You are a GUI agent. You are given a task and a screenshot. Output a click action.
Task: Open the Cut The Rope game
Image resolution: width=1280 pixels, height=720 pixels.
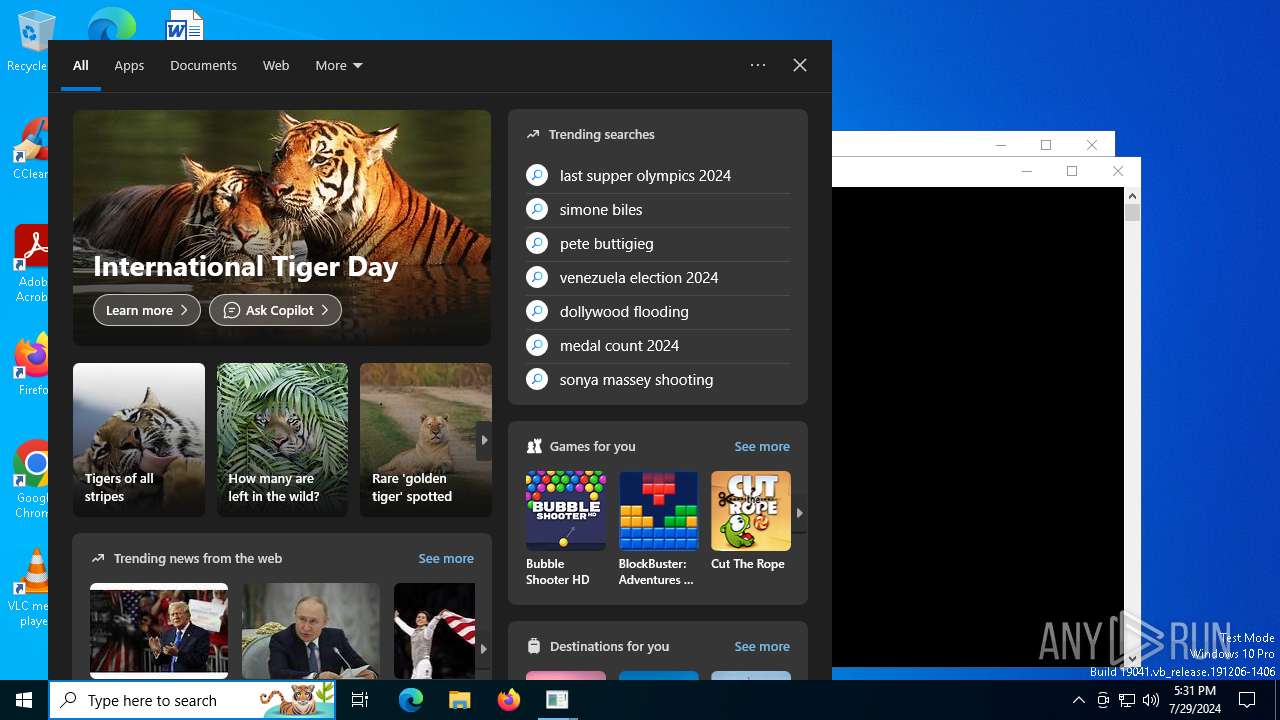751,521
